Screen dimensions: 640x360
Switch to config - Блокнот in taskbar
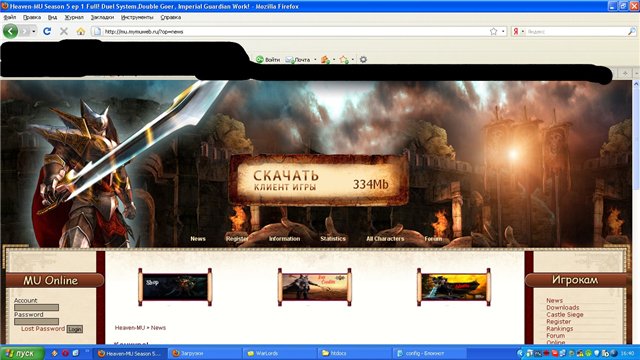429,353
